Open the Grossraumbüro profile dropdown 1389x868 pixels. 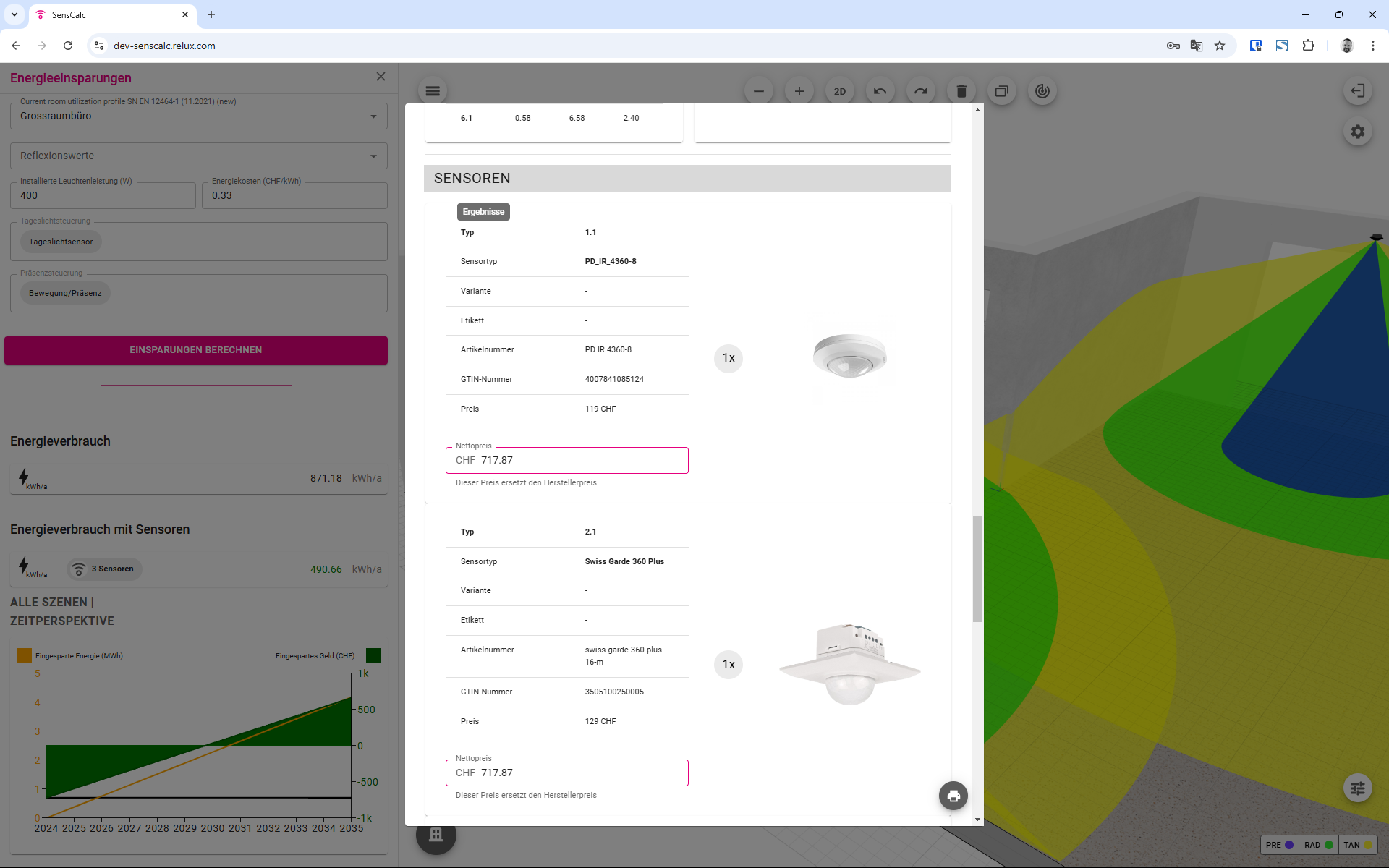197,116
